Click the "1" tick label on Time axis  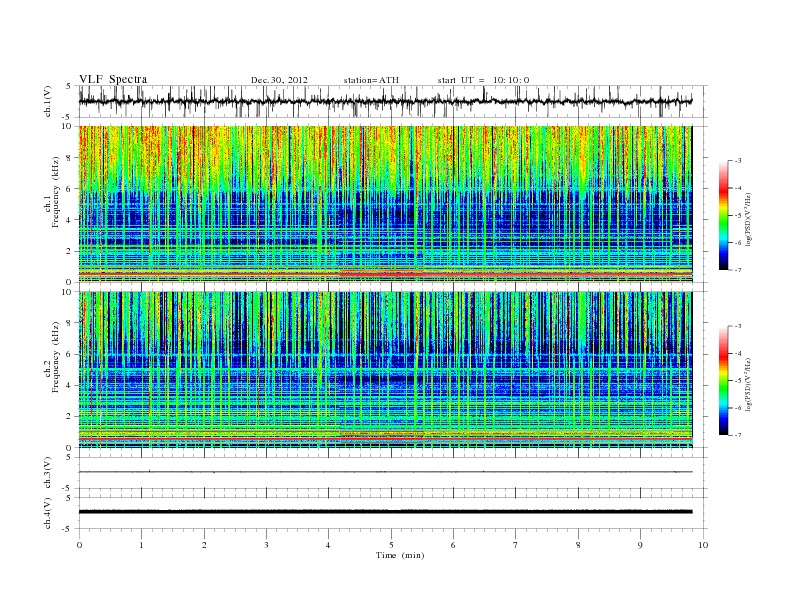click(x=141, y=545)
